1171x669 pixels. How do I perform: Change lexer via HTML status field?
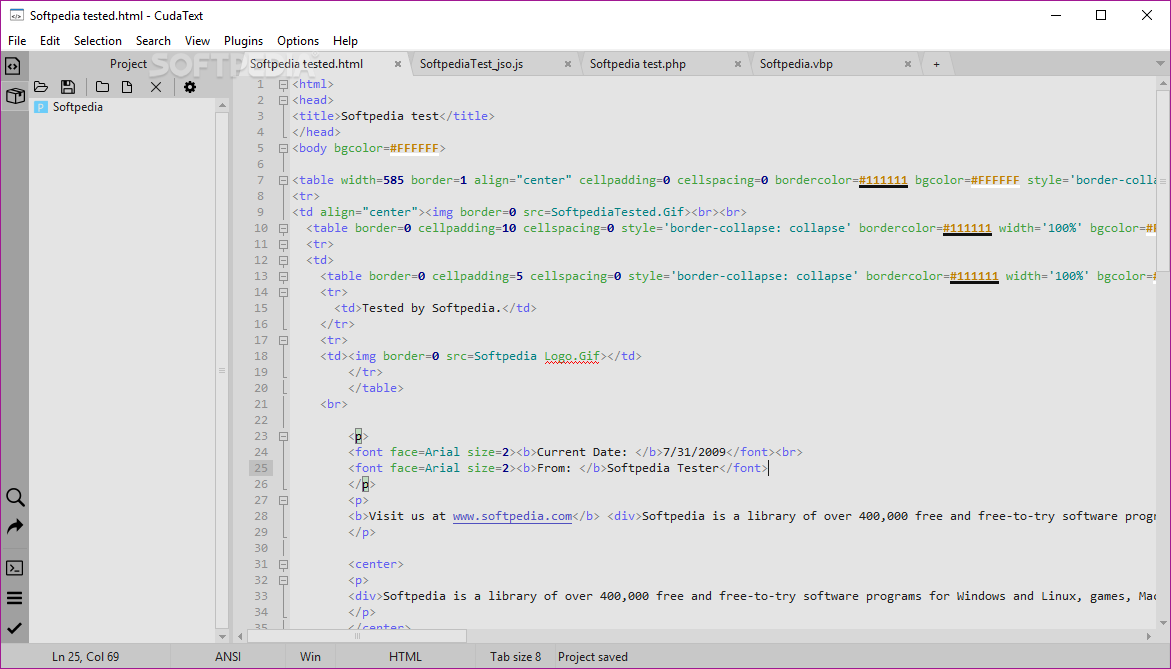point(406,657)
